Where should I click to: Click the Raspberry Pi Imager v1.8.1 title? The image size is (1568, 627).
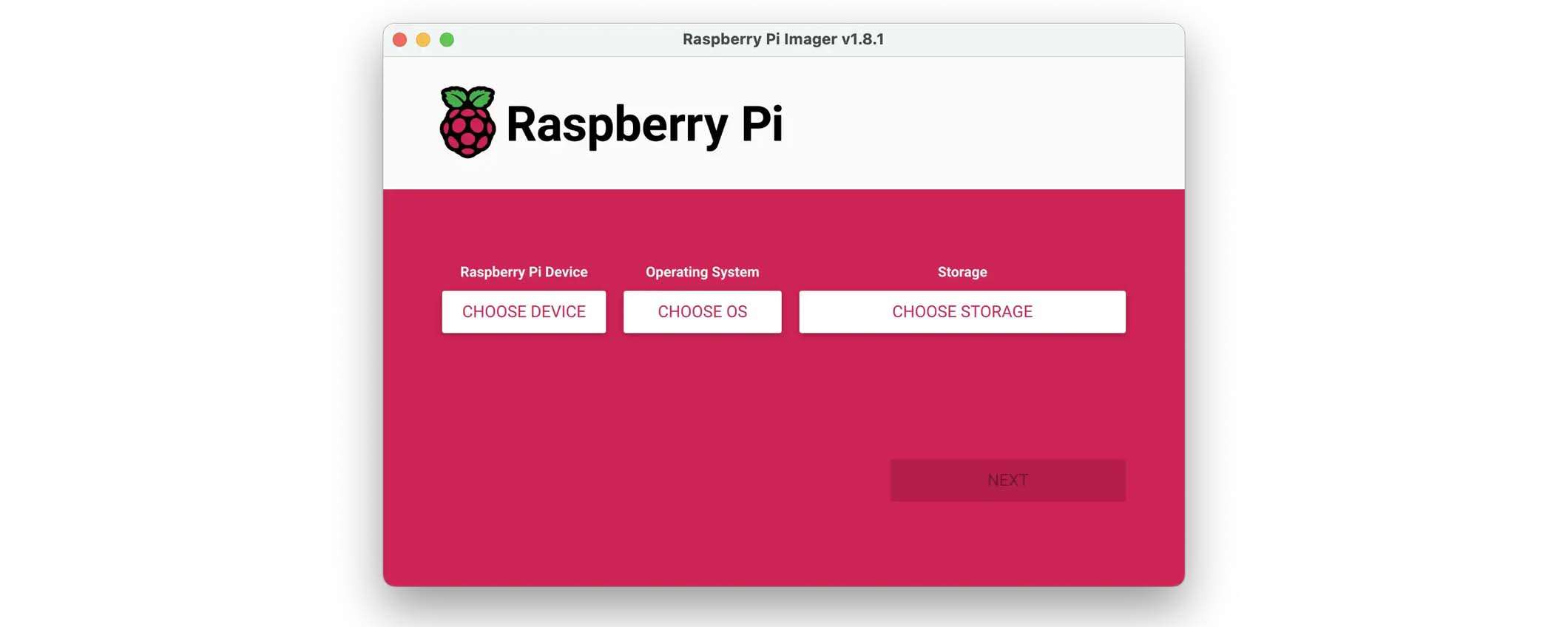pos(783,39)
